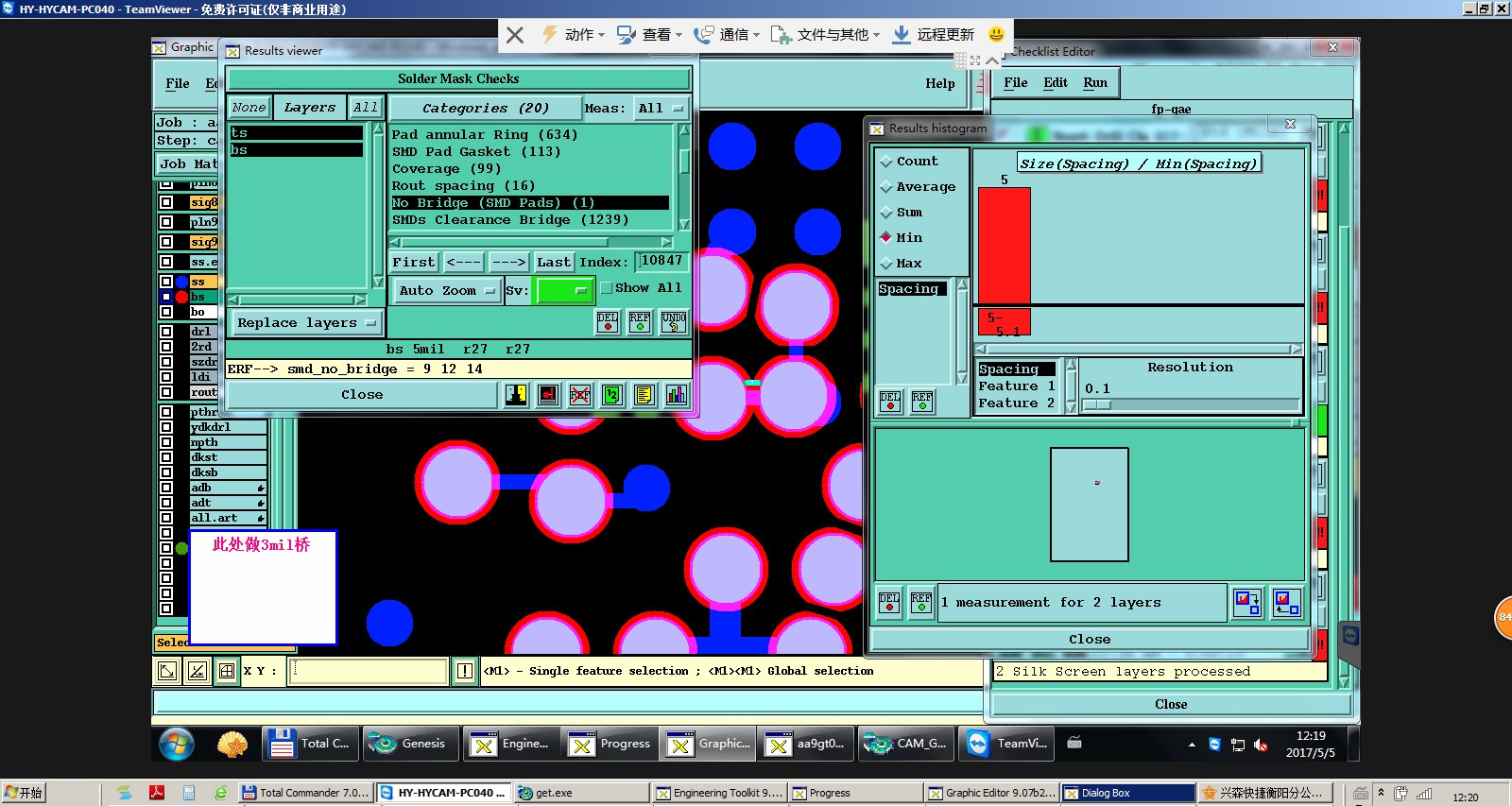This screenshot has height=806, width=1512.
Task: Toggle checkbox for layer bo
Action: pos(166,312)
